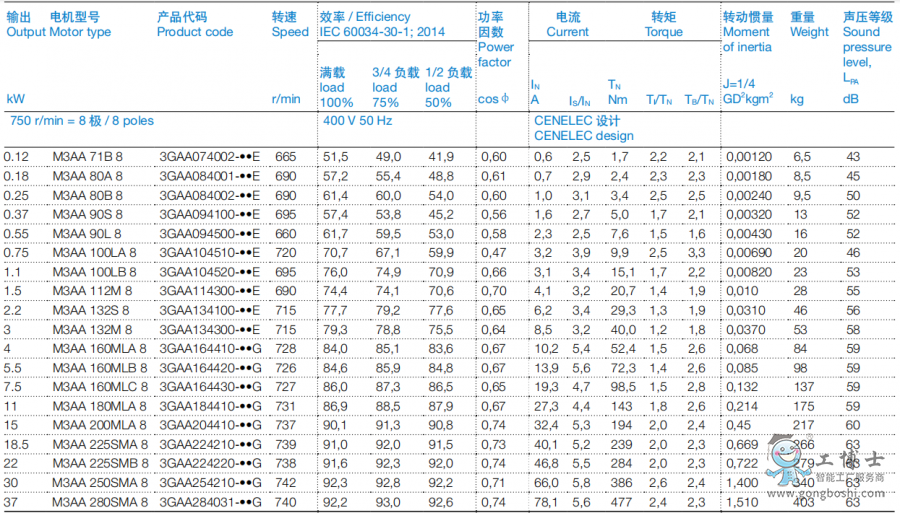Viewport: 900px width, 513px height.
Task: Click product code 3GAA204410-••G
Action: (x=209, y=425)
